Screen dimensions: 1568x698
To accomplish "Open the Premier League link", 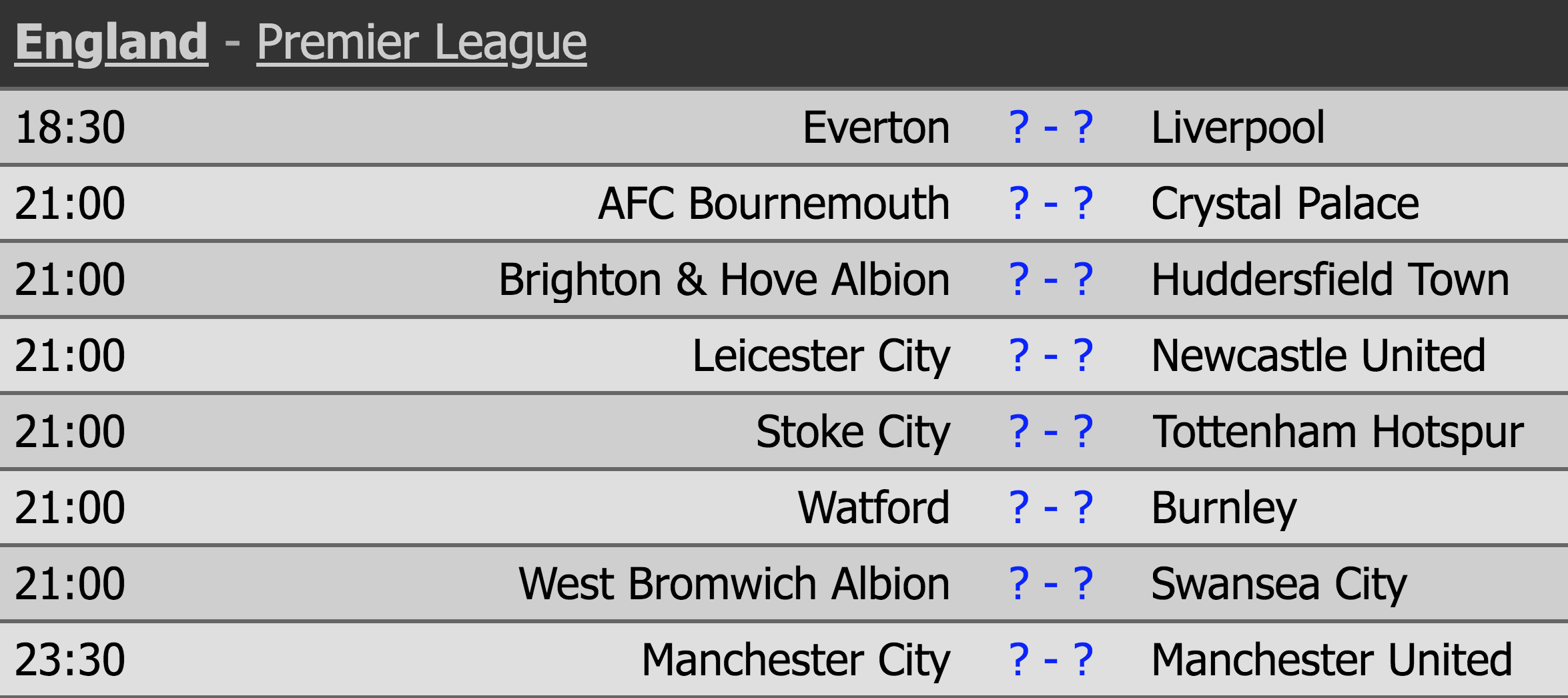I will (422, 43).
